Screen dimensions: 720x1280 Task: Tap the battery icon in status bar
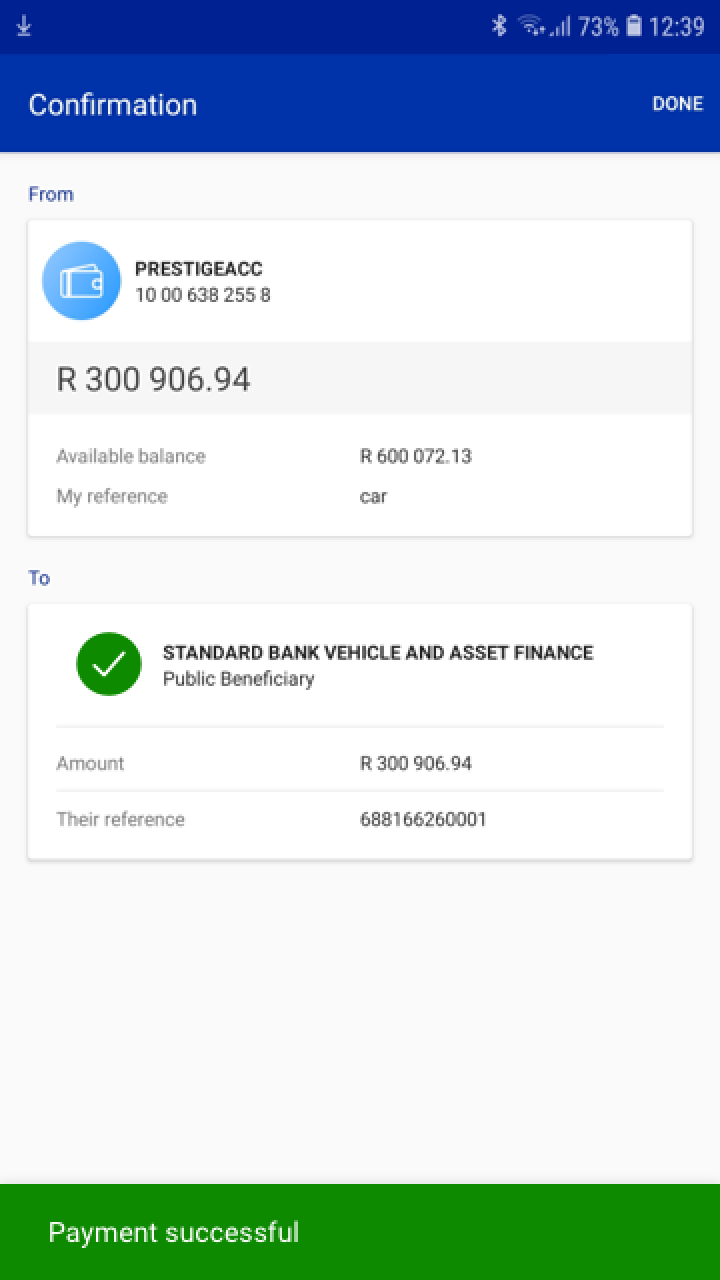(x=633, y=27)
